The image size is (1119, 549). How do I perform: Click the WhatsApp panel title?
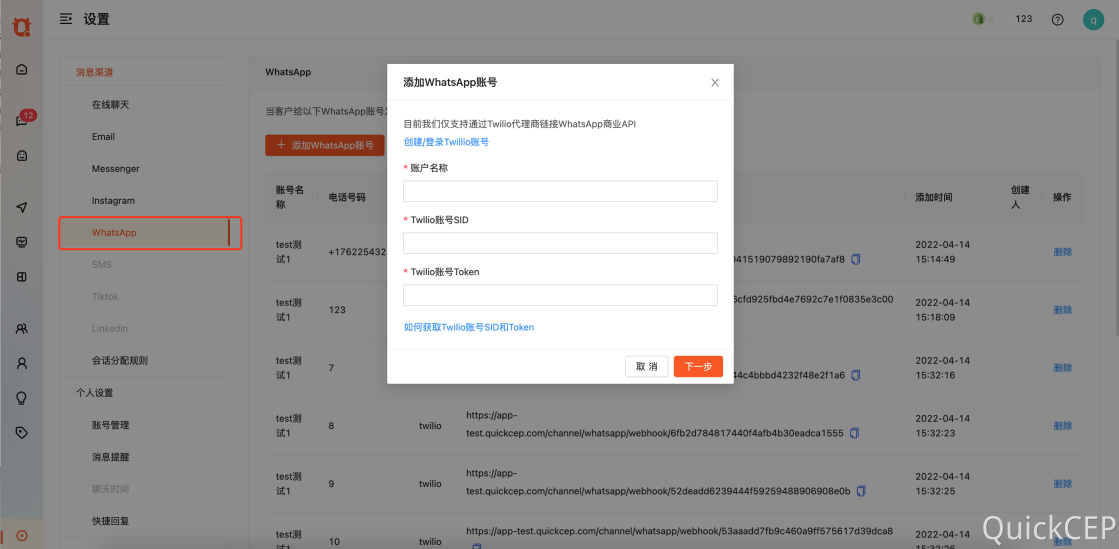(288, 72)
